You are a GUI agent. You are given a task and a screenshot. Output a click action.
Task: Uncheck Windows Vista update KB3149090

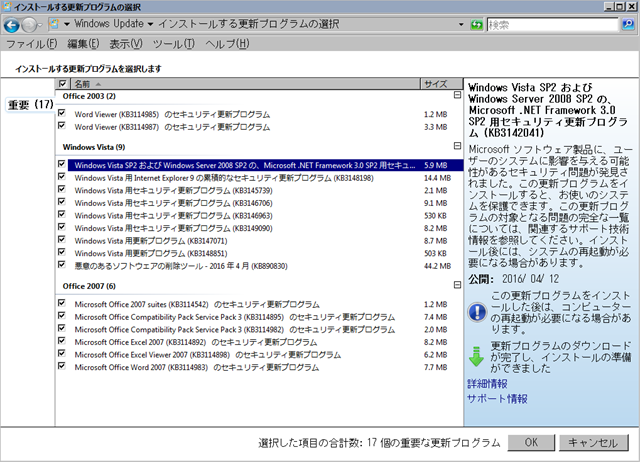[62, 227]
